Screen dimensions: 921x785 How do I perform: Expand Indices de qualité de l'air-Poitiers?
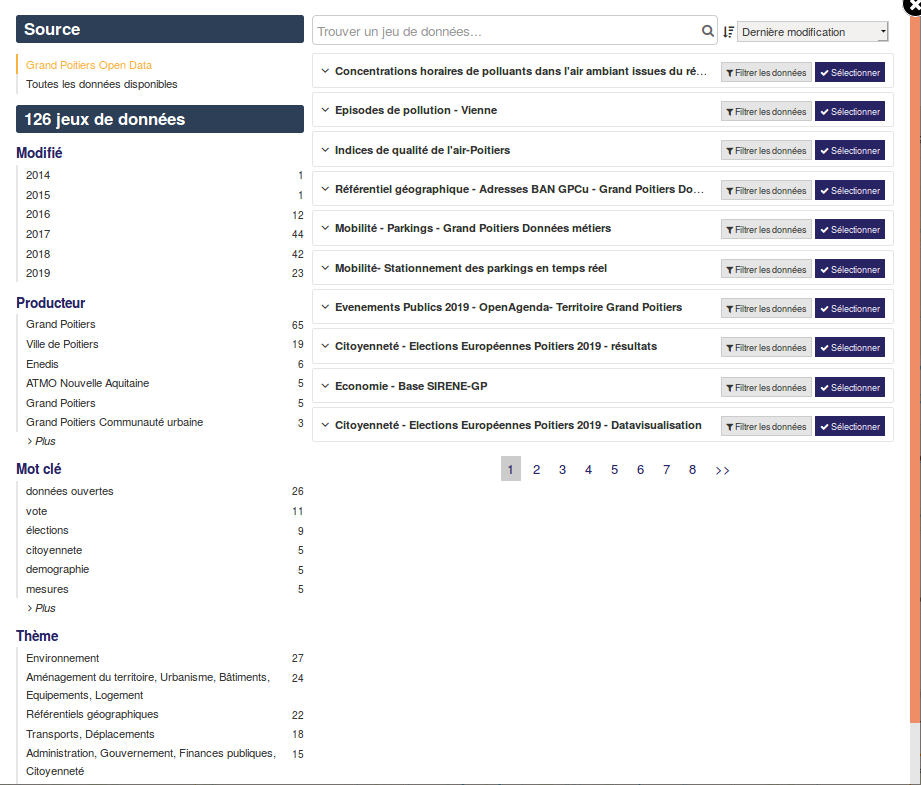(x=325, y=150)
